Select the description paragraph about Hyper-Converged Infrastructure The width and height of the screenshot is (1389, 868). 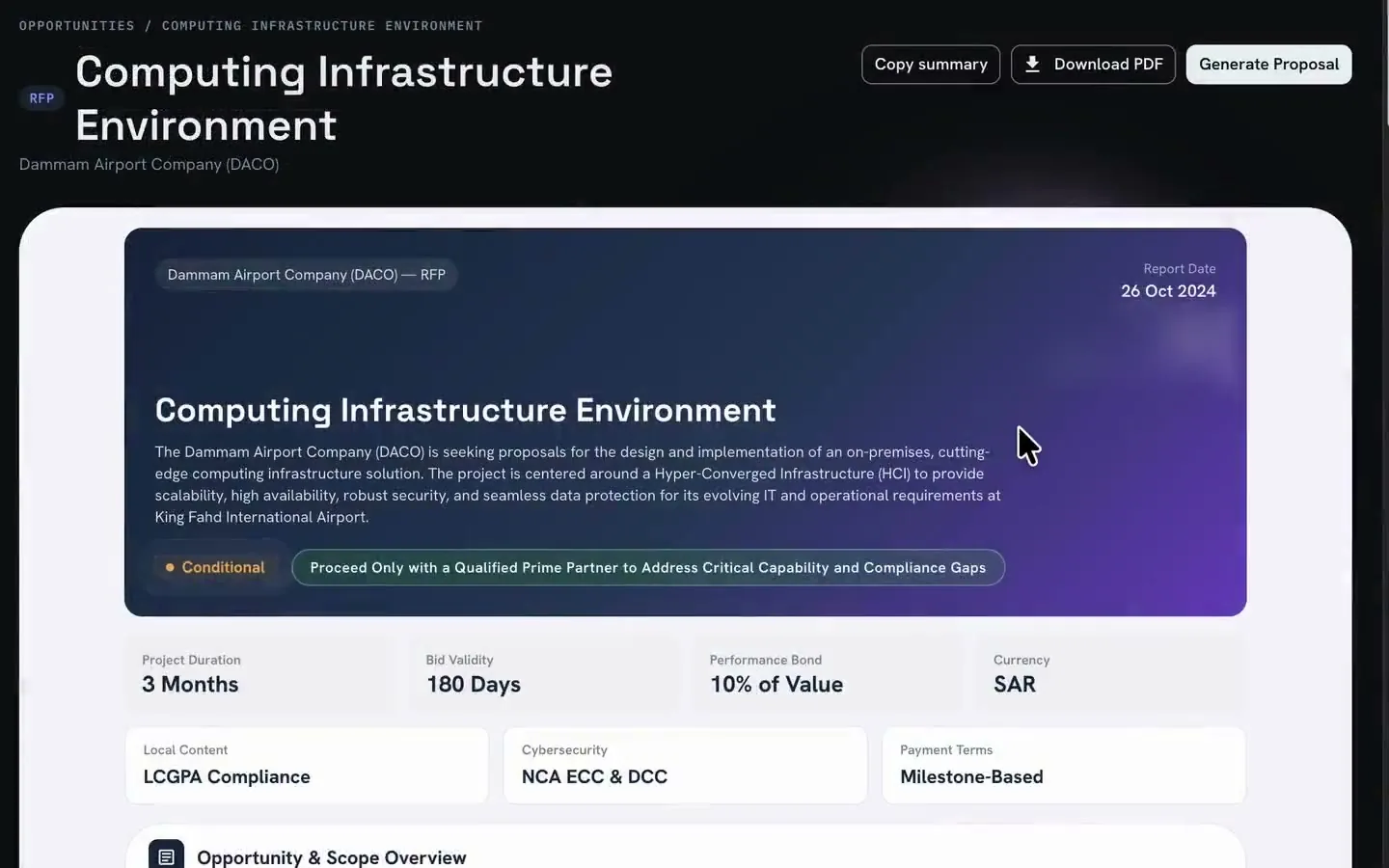578,484
